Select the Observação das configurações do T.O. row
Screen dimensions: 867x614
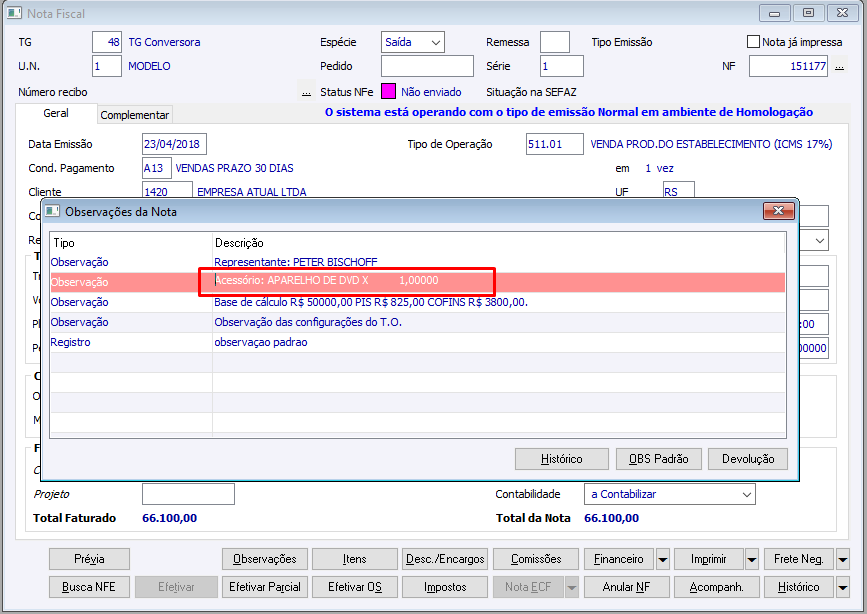tap(417, 322)
